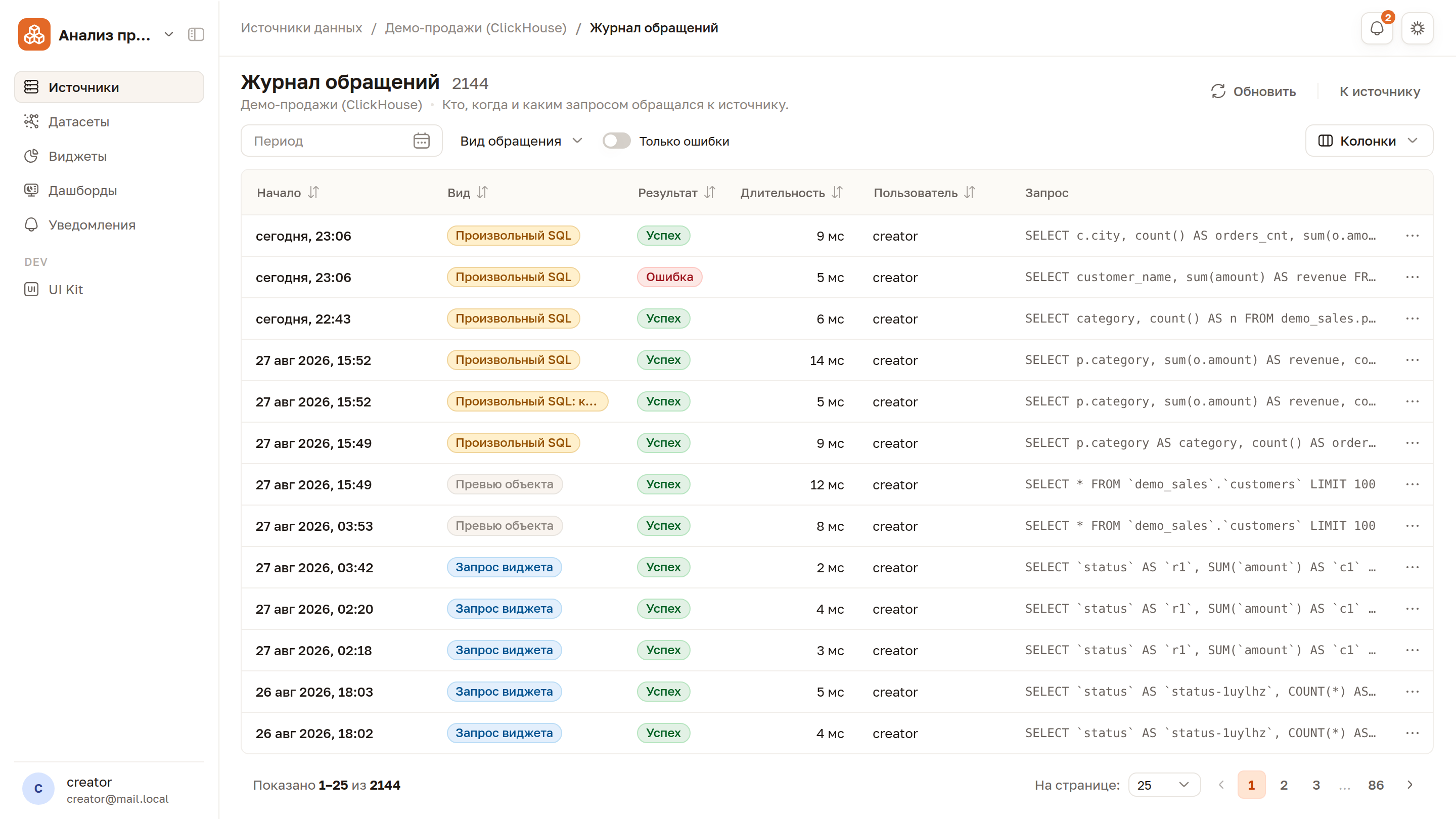Open UI Kit in sidebar
The height and width of the screenshot is (819, 1456).
(x=109, y=289)
